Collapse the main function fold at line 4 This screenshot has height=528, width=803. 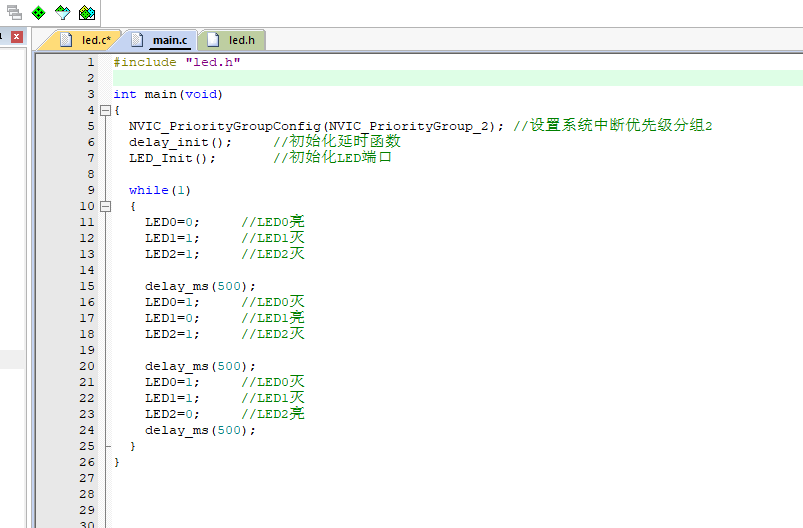[x=105, y=110]
